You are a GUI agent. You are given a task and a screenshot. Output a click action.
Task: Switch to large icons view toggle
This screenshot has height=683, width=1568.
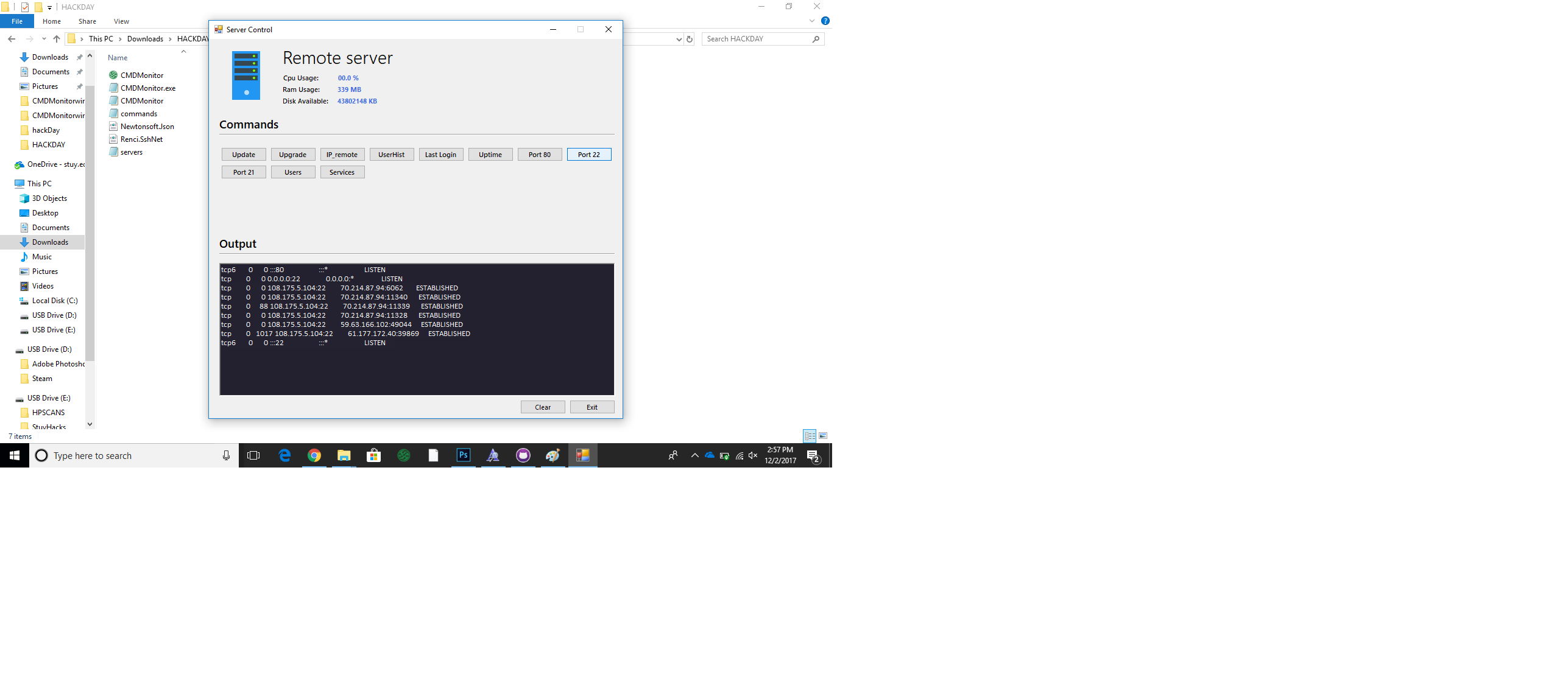click(823, 436)
